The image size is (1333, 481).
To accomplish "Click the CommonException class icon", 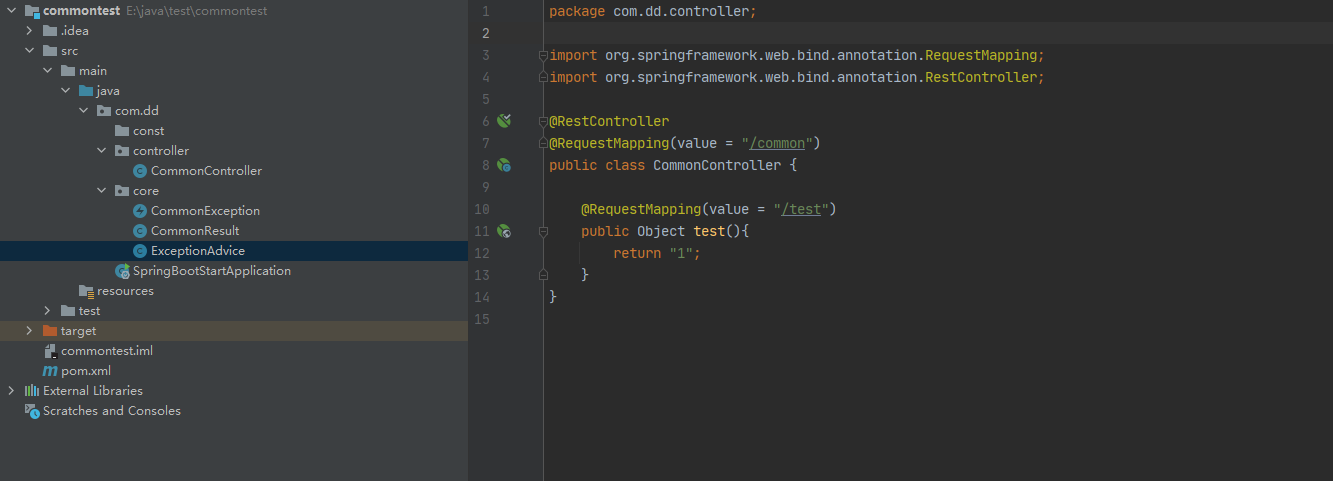I will [140, 211].
